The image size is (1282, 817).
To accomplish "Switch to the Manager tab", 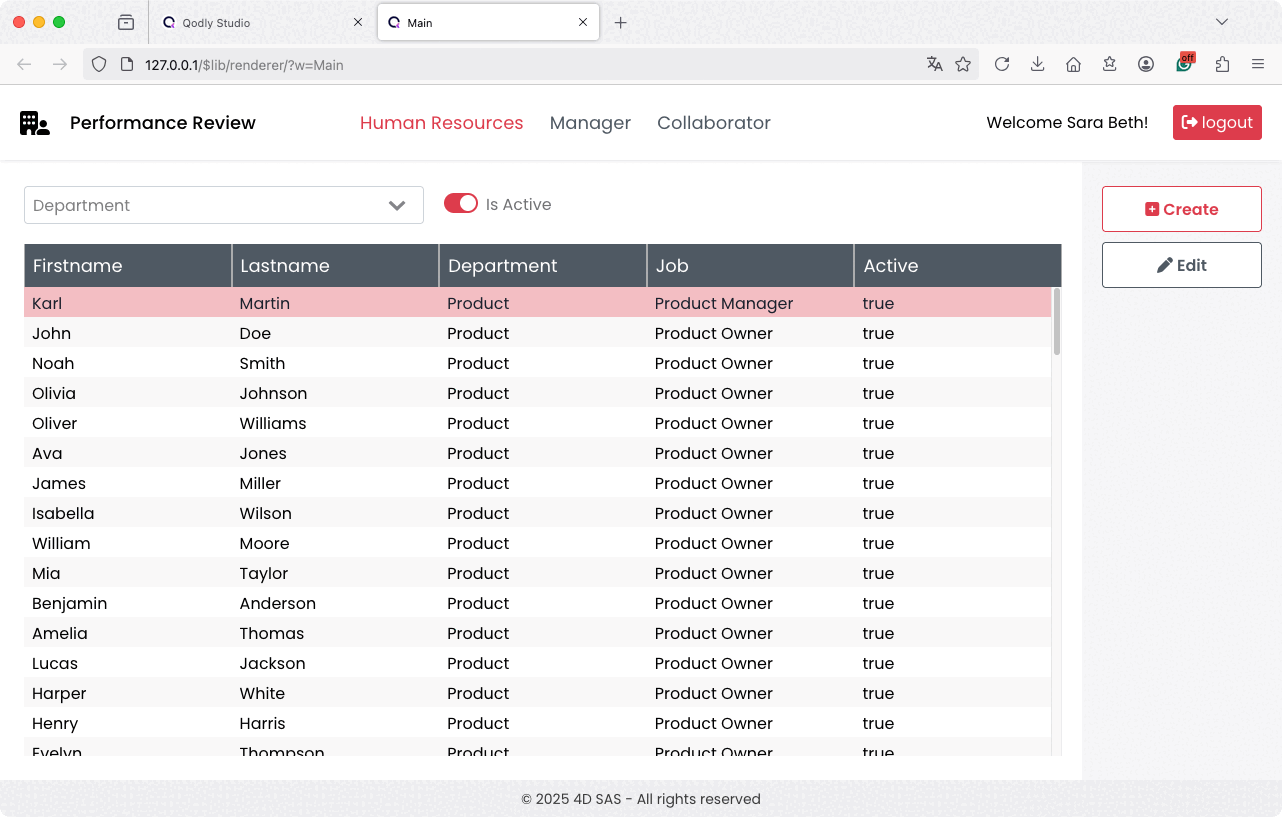I will [x=590, y=123].
